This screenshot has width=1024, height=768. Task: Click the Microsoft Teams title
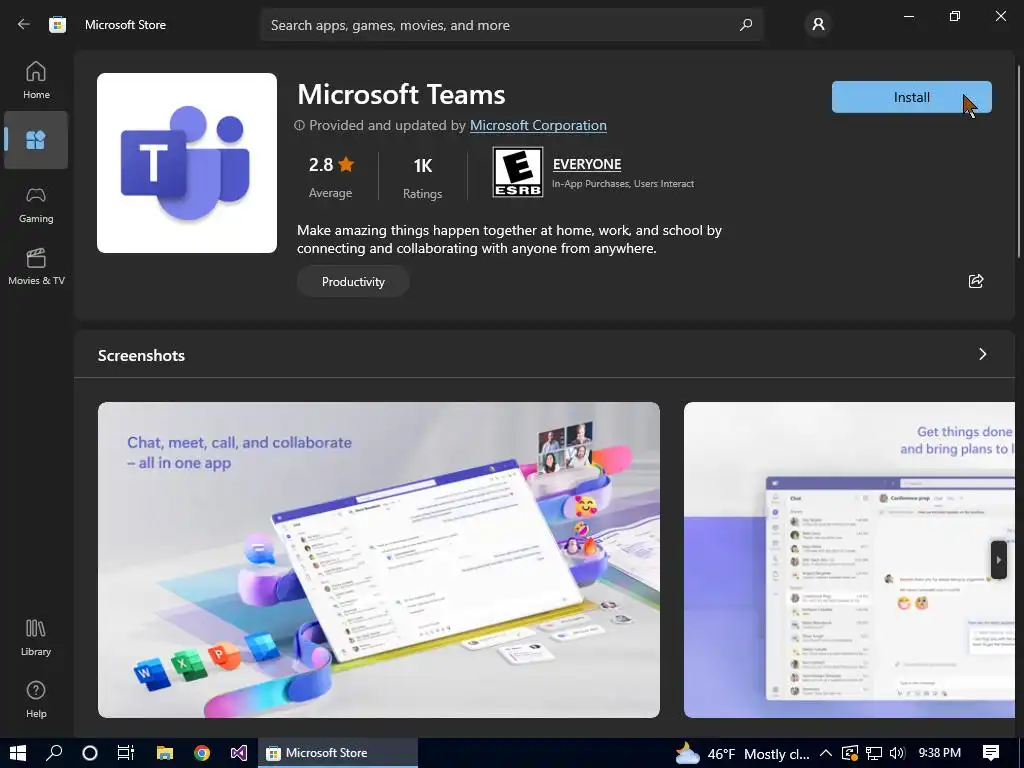tap(401, 95)
